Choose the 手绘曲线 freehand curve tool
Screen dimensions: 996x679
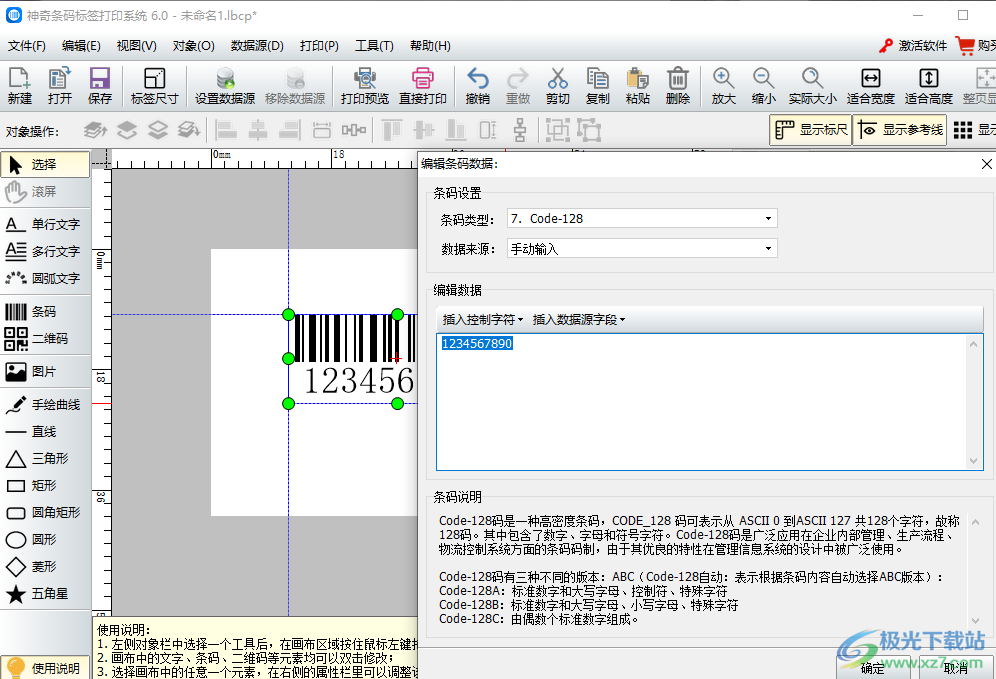(44, 405)
